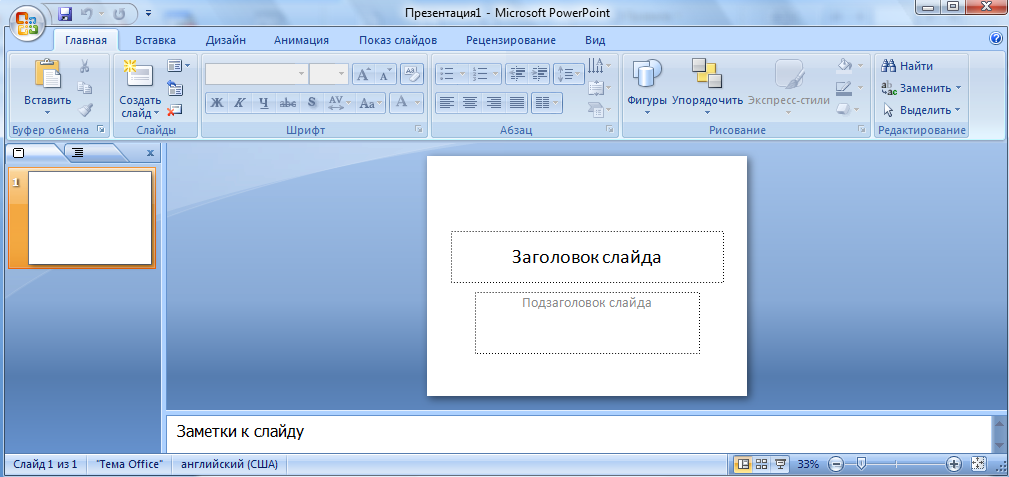The width and height of the screenshot is (1009, 477).
Task: Select the Format Painter brush icon
Action: (x=84, y=109)
